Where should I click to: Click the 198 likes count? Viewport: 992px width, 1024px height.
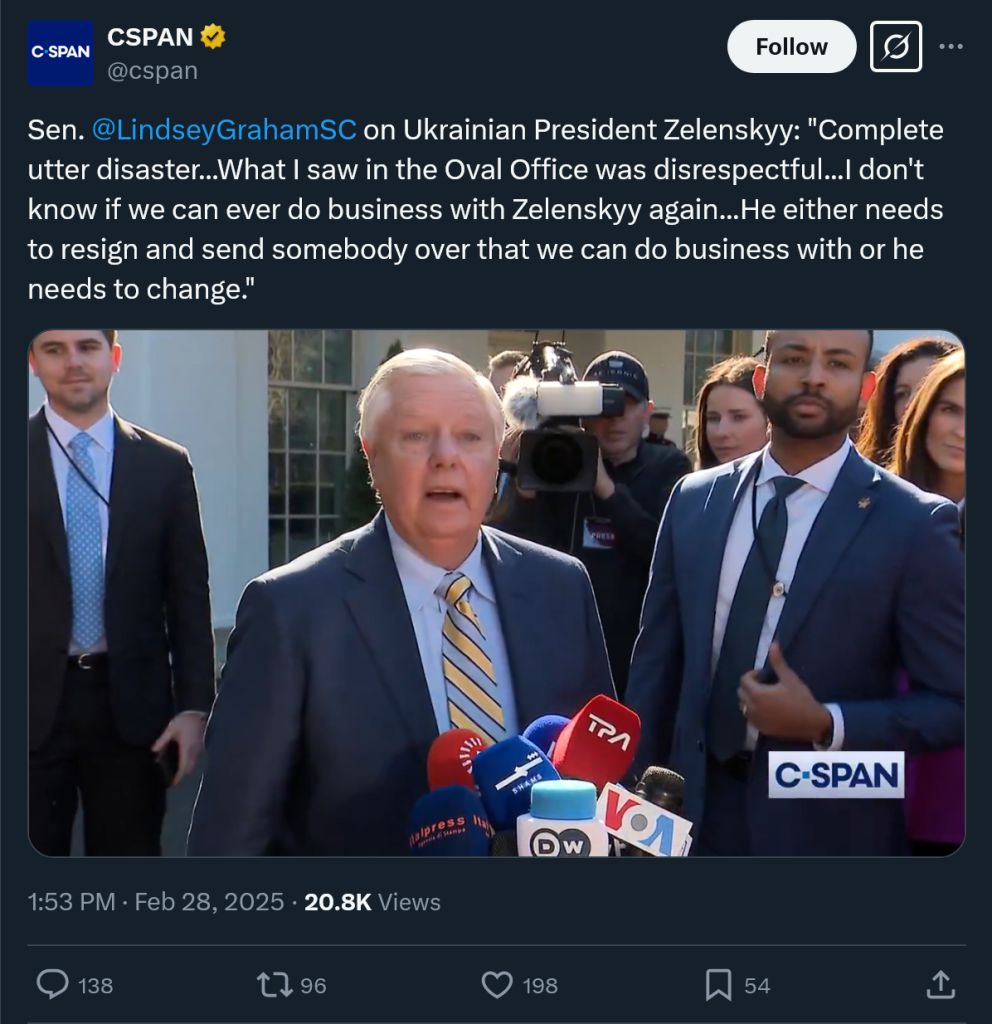click(x=540, y=985)
